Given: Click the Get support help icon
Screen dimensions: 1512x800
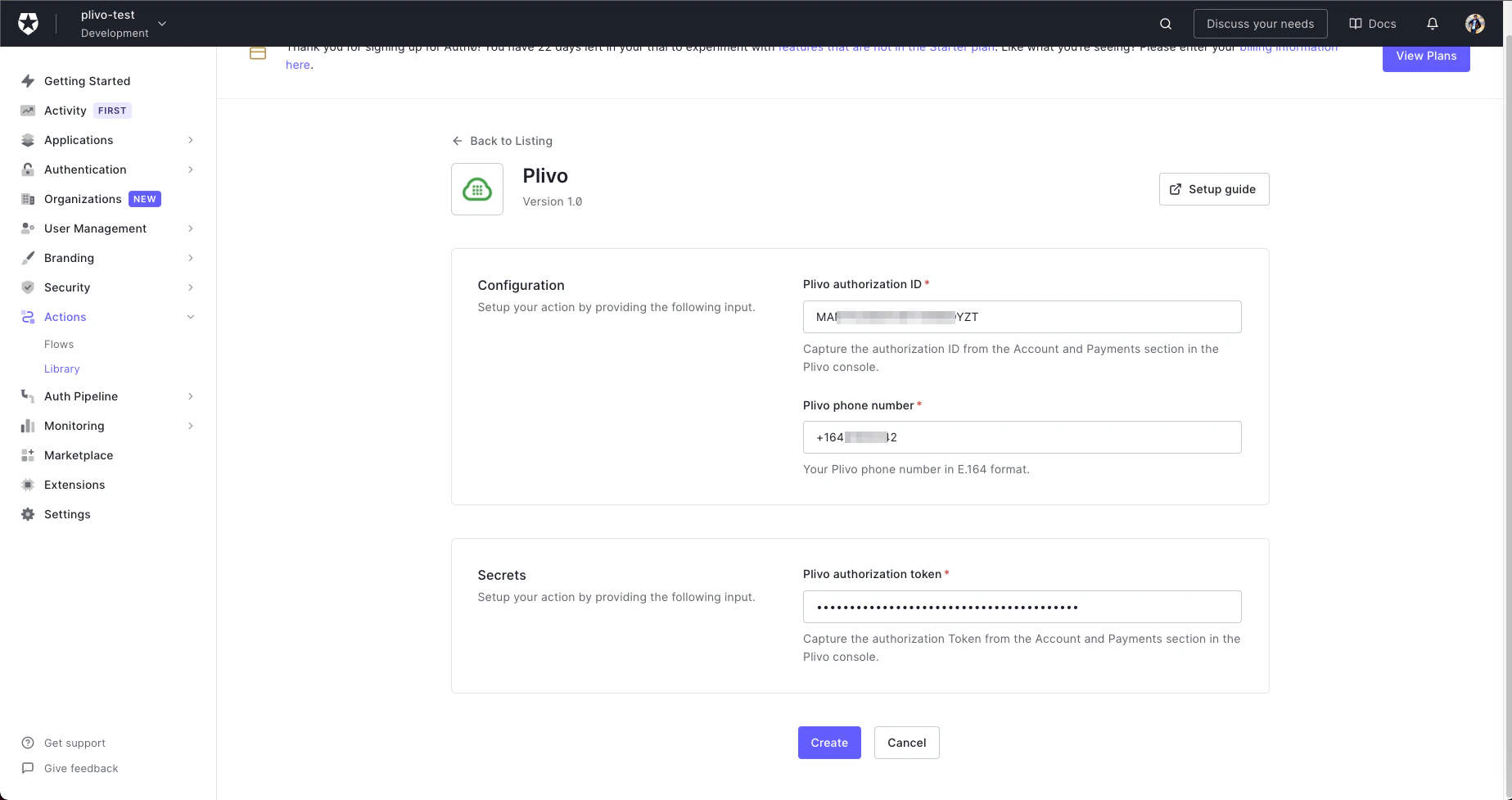Looking at the screenshot, I should [x=28, y=743].
